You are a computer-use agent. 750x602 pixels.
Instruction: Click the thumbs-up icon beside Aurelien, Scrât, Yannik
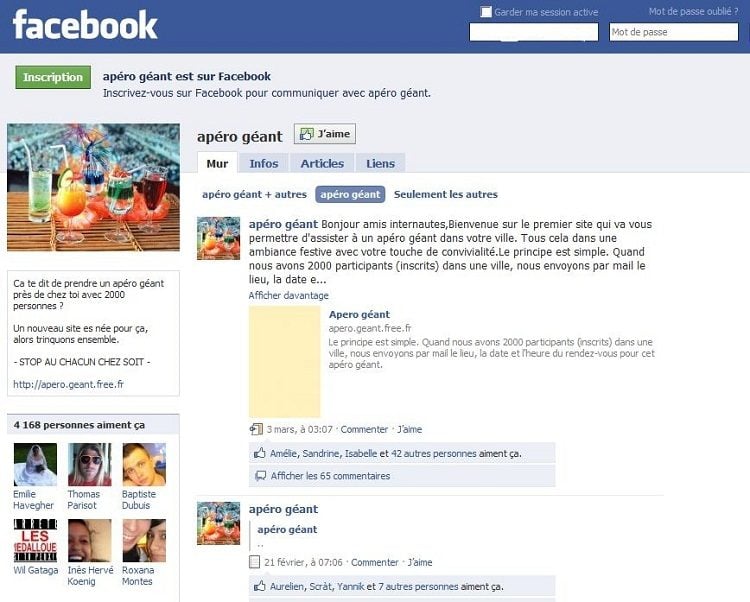[x=260, y=586]
